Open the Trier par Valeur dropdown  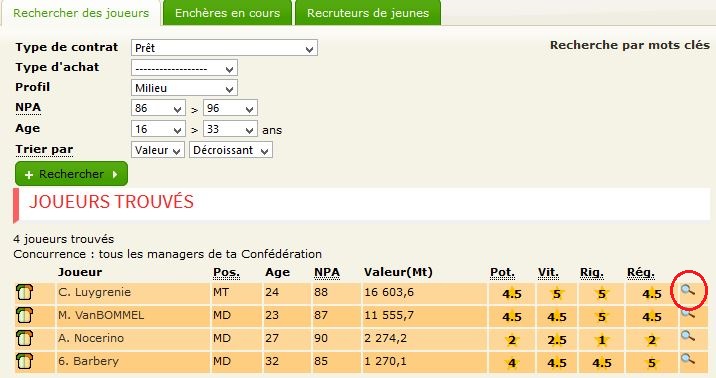[158, 150]
